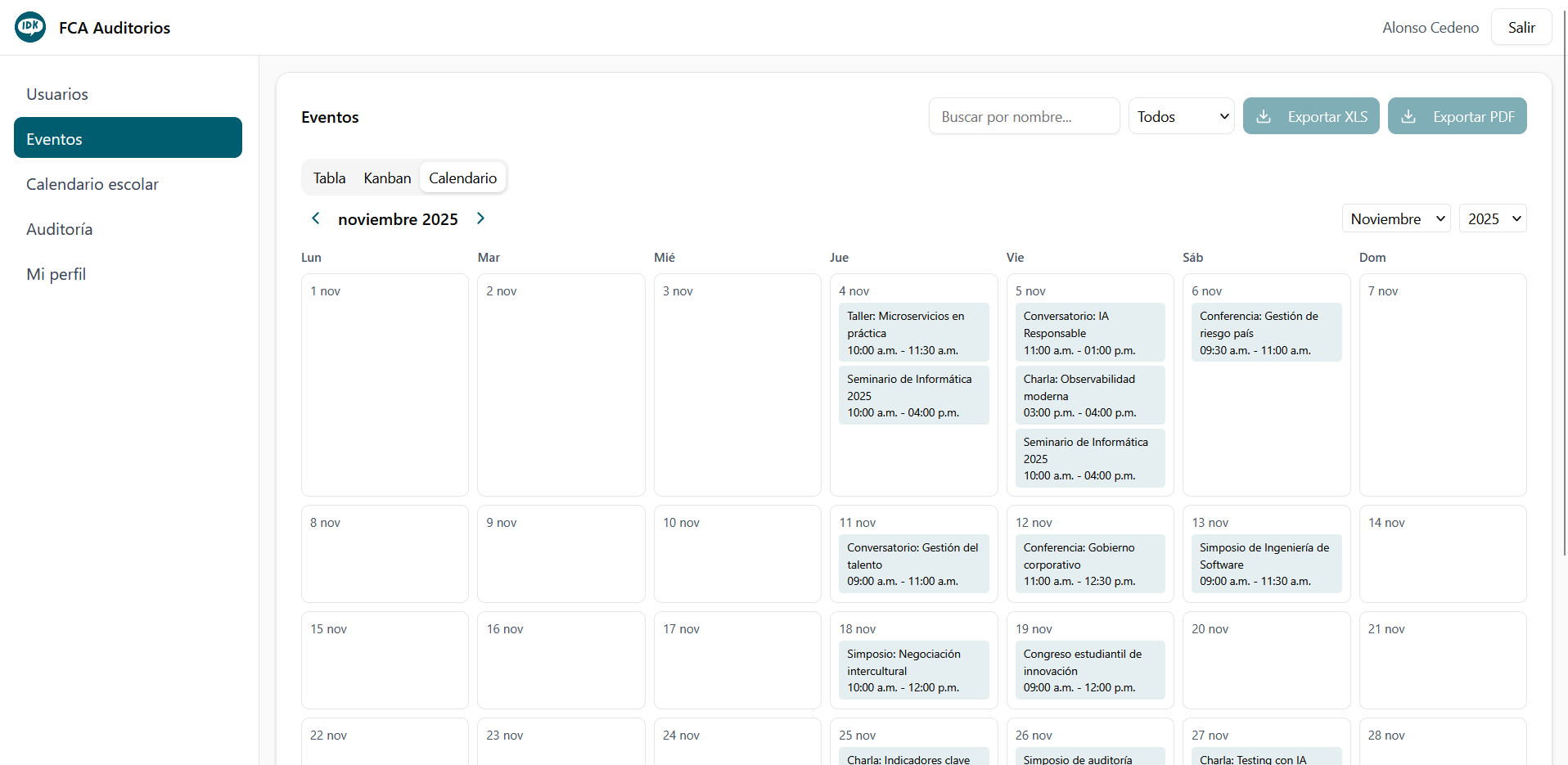Open Simposio de Ingeniería de Software event
Image resolution: width=1568 pixels, height=765 pixels.
(1266, 564)
